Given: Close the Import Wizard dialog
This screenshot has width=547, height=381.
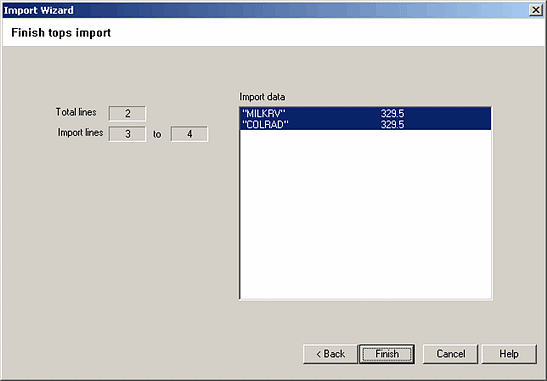Looking at the screenshot, I should point(535,10).
